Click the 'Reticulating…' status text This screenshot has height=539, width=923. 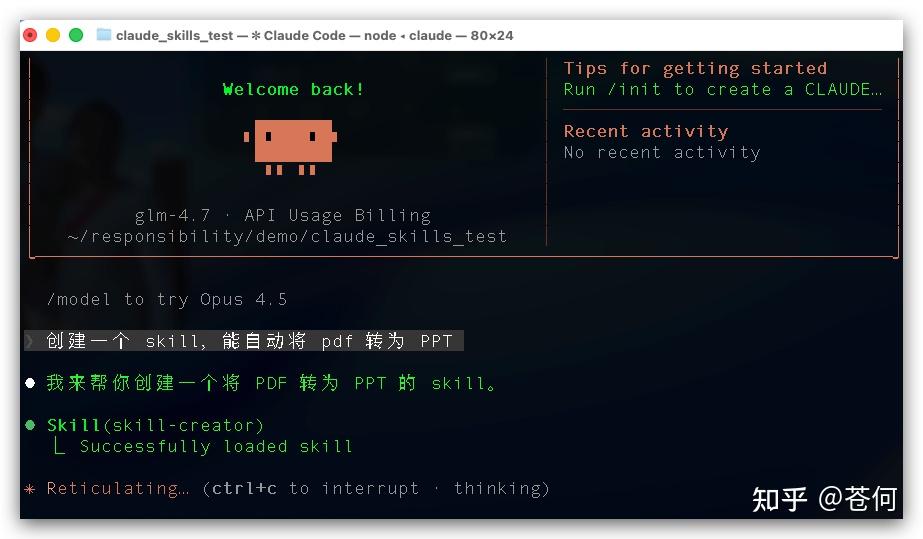pos(118,489)
